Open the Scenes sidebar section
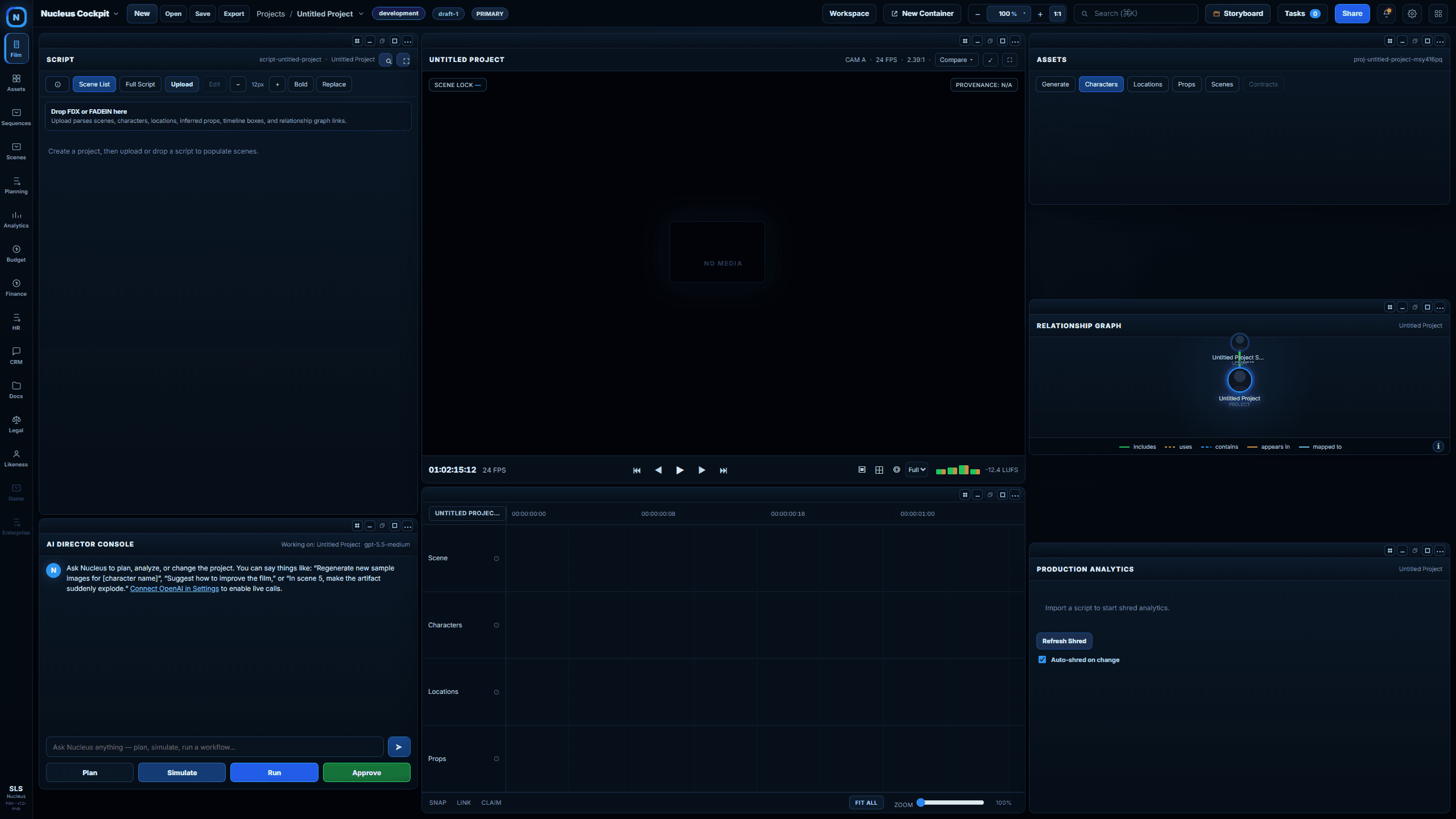Viewport: 1456px width, 819px height. tap(16, 151)
